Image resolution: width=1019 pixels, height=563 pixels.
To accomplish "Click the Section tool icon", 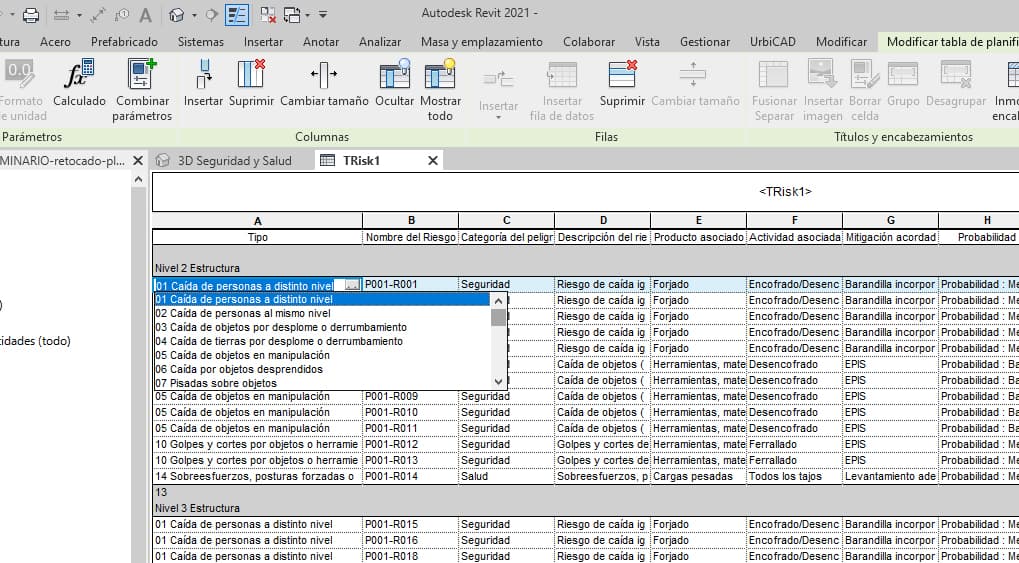I will 212,14.
